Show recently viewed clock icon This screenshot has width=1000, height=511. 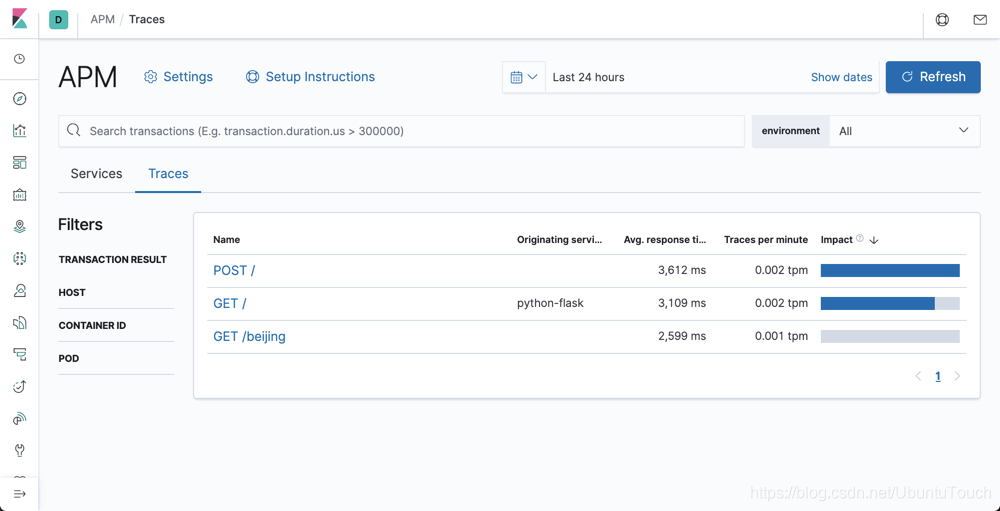point(20,59)
